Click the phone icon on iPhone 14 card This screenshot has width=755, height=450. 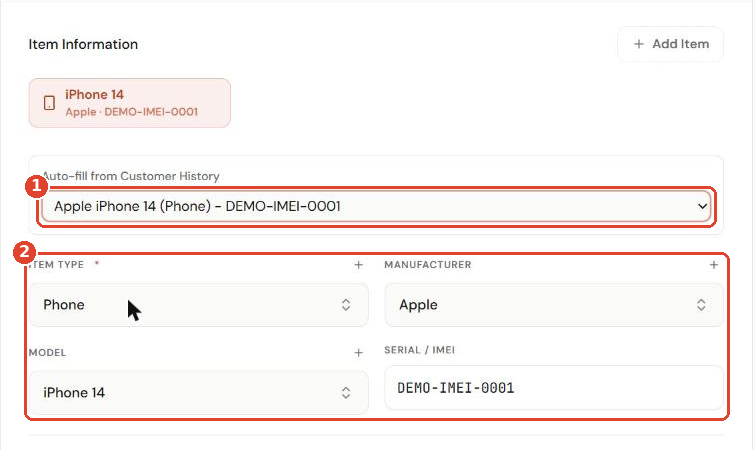pyautogui.click(x=49, y=103)
